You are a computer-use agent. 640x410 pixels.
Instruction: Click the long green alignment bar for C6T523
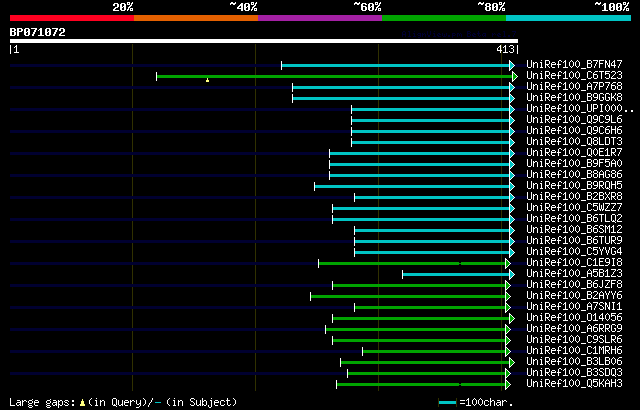pyautogui.click(x=335, y=76)
